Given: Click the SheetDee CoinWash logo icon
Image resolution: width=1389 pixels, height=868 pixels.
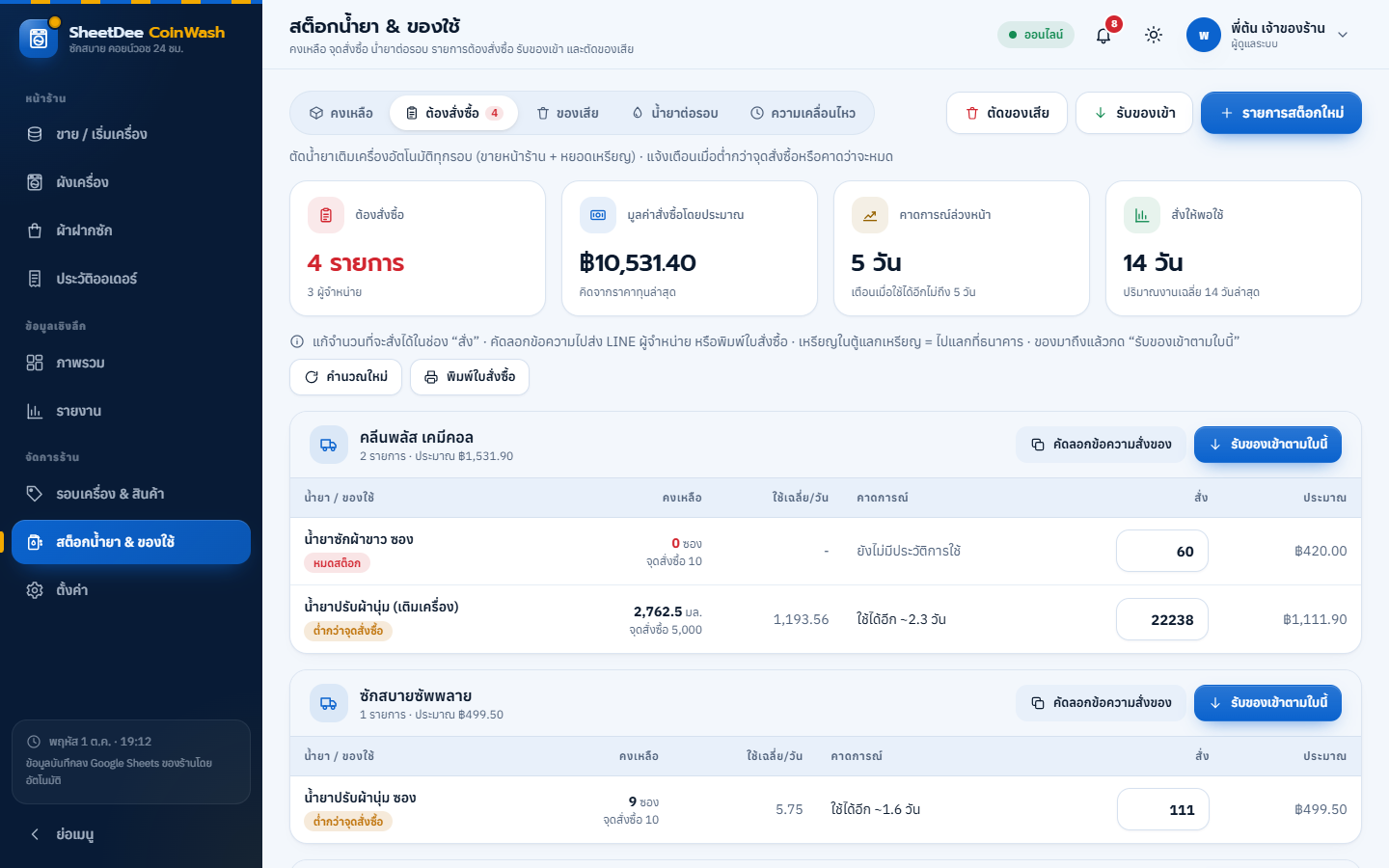Looking at the screenshot, I should click(x=39, y=39).
